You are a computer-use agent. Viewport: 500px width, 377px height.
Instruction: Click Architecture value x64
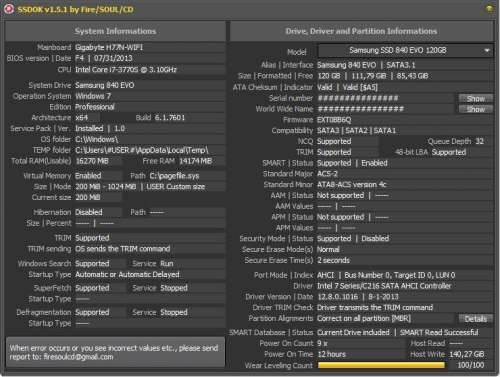(x=81, y=118)
